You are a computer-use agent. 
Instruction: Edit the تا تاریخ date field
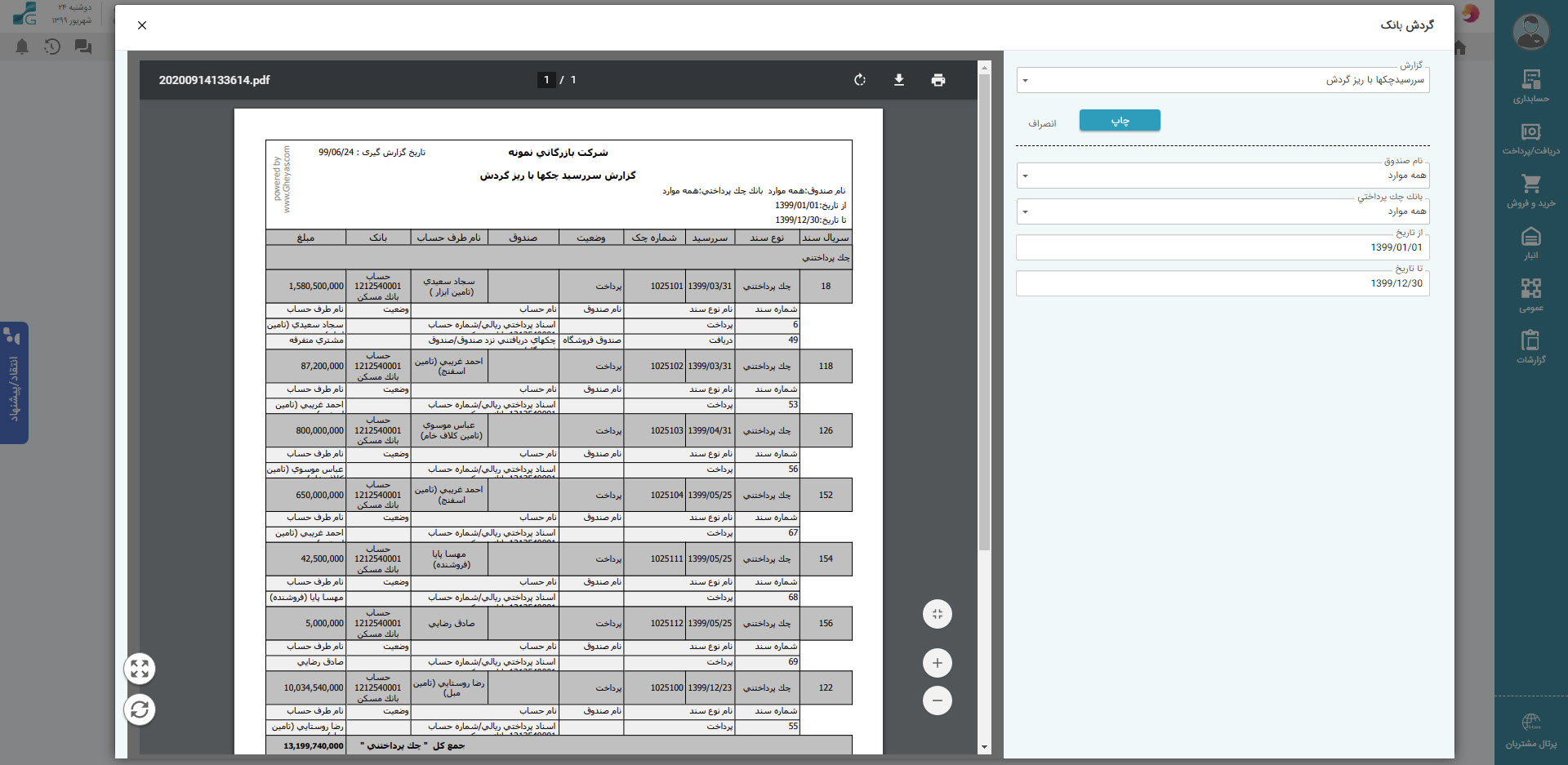pyautogui.click(x=1223, y=283)
